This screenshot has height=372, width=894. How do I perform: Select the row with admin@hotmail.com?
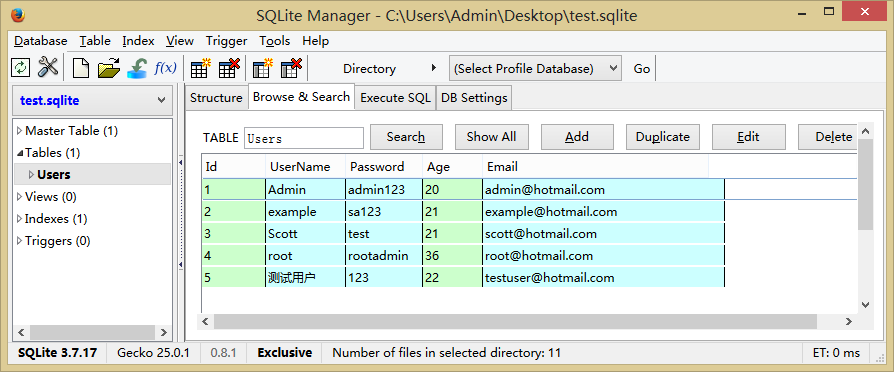pyautogui.click(x=529, y=189)
